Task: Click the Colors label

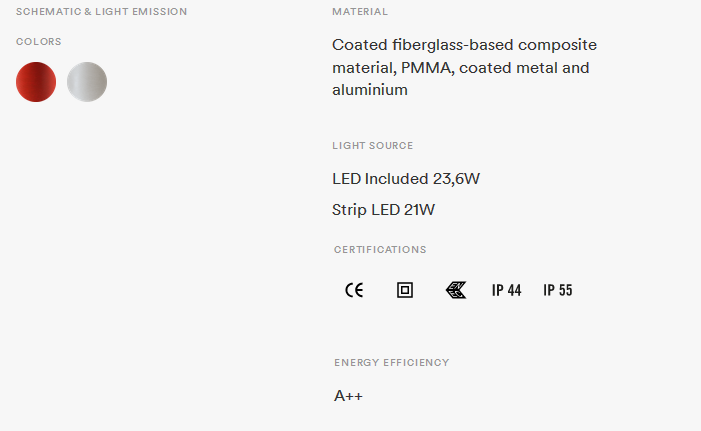Action: [38, 42]
